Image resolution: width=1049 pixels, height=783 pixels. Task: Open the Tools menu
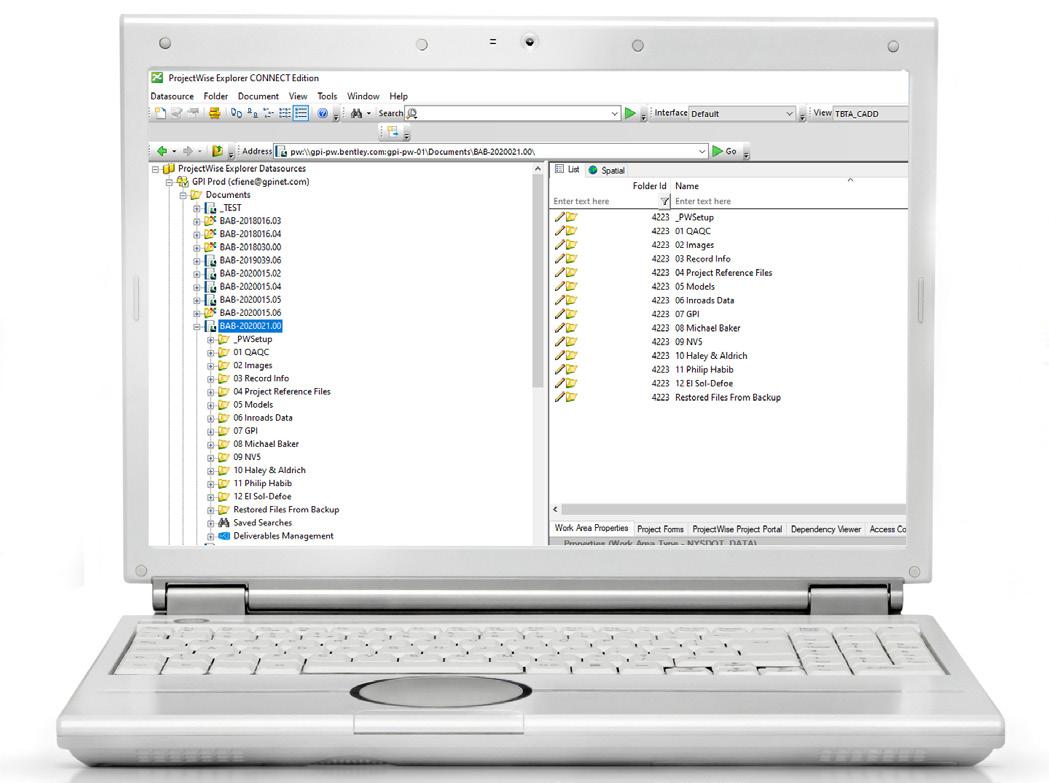coord(327,96)
